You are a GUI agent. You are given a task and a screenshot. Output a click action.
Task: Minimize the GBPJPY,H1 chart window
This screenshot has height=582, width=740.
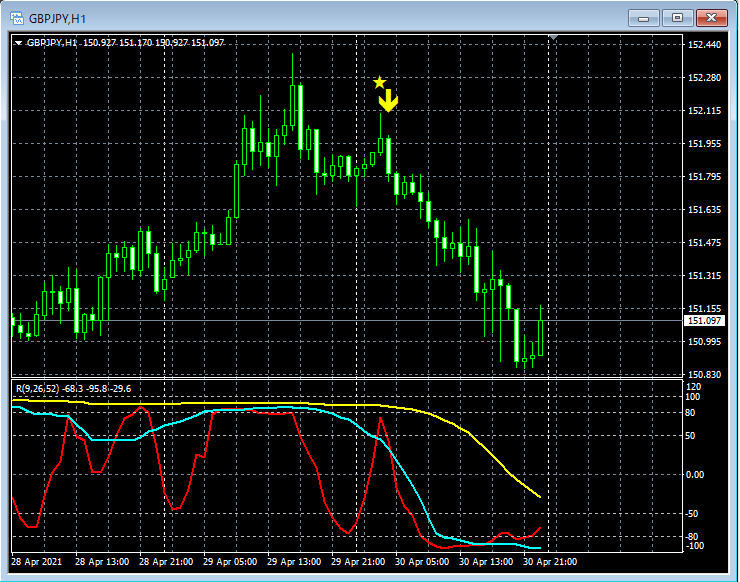pos(643,18)
